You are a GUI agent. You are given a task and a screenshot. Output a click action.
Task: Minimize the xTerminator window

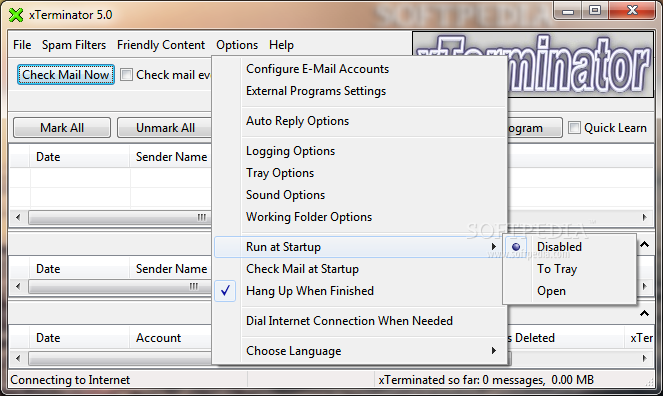[568, 11]
